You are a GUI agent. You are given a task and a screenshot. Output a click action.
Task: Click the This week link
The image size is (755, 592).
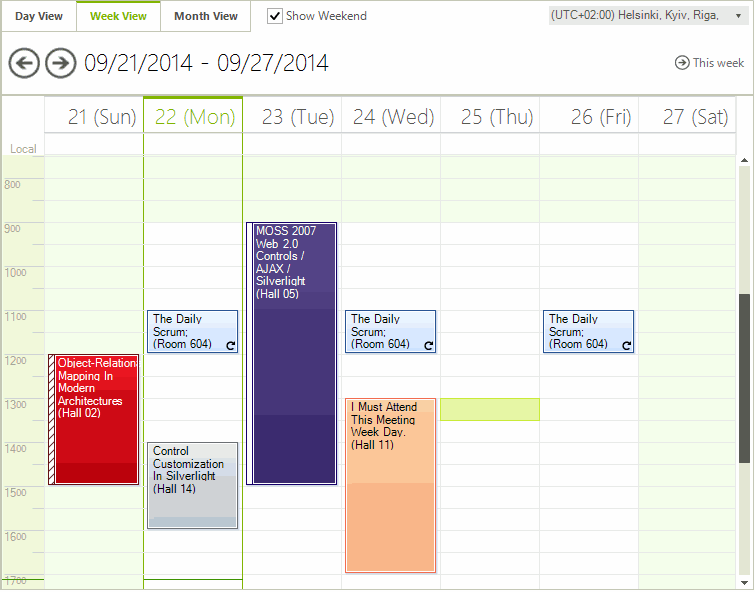pyautogui.click(x=718, y=63)
